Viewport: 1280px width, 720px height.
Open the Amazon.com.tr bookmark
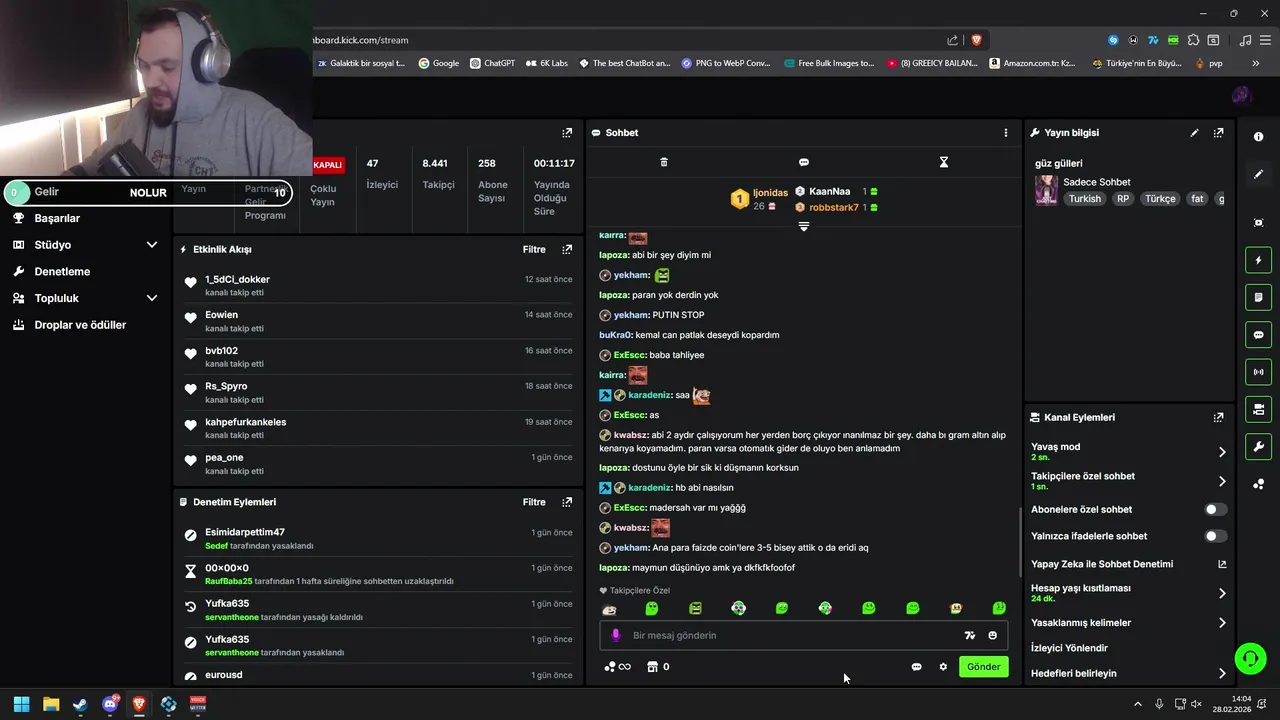coord(1032,63)
